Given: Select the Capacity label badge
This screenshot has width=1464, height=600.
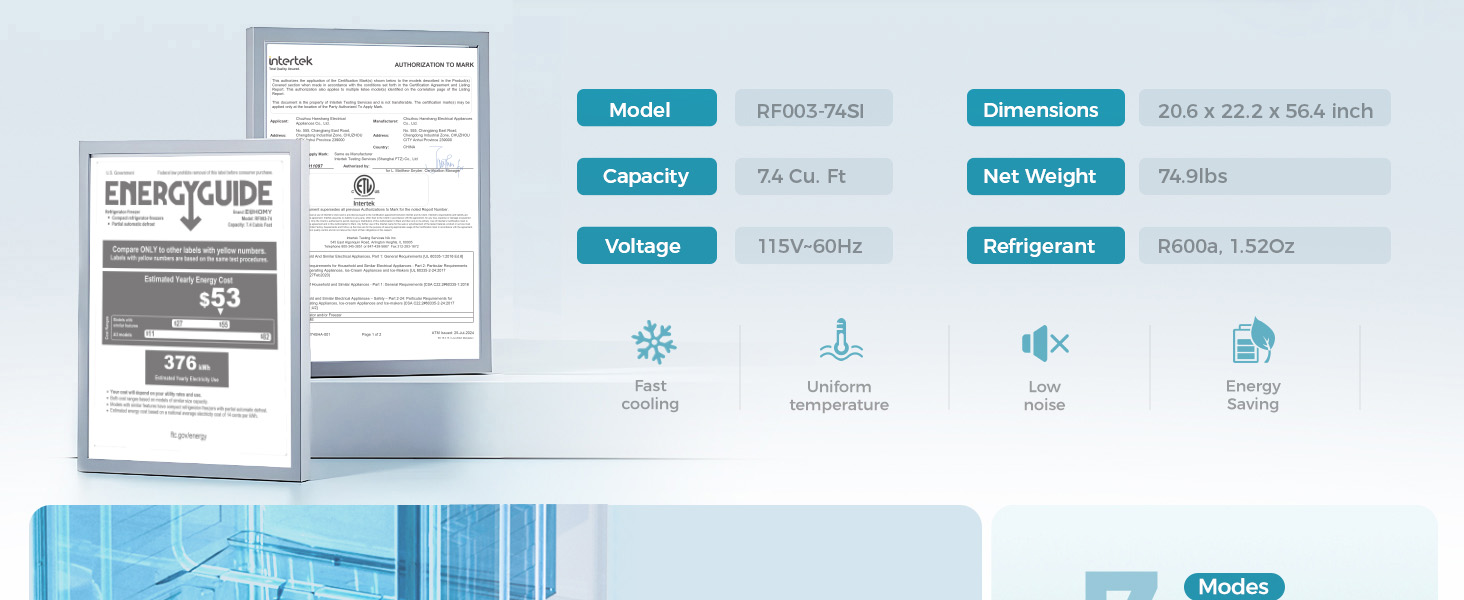Looking at the screenshot, I should 647,177.
